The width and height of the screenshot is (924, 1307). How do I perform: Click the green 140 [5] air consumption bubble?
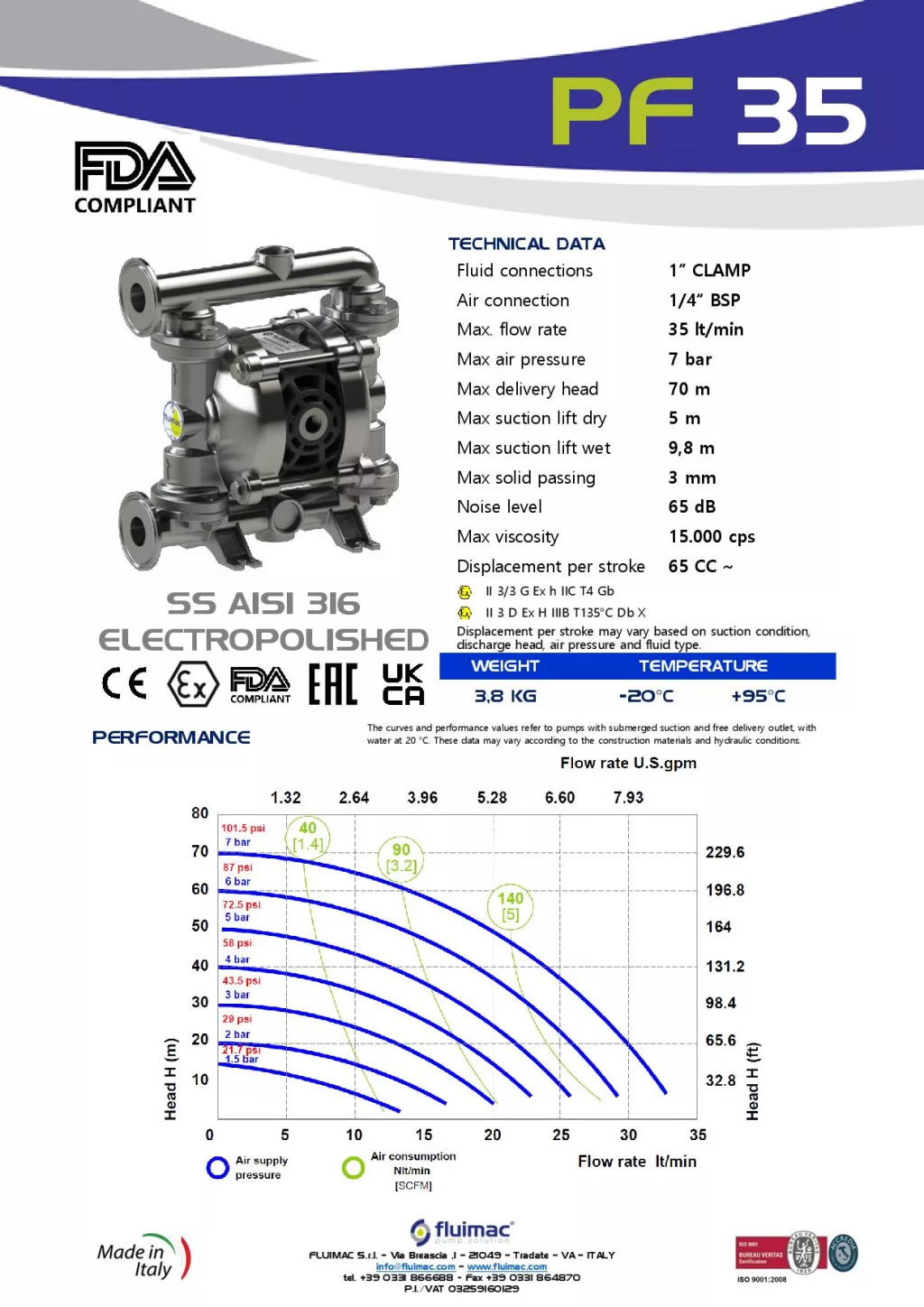(x=511, y=906)
